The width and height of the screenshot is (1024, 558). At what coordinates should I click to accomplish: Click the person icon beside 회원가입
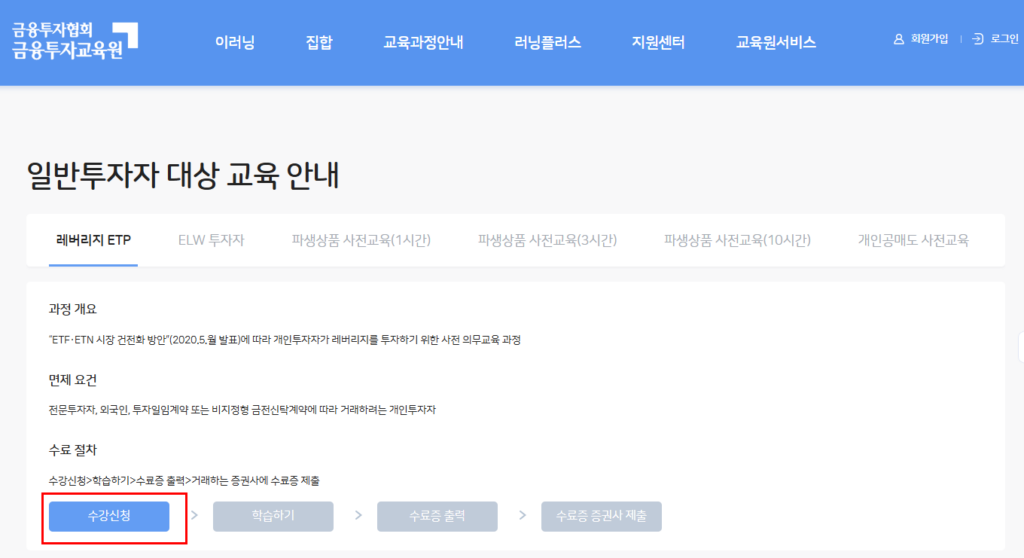coord(899,39)
